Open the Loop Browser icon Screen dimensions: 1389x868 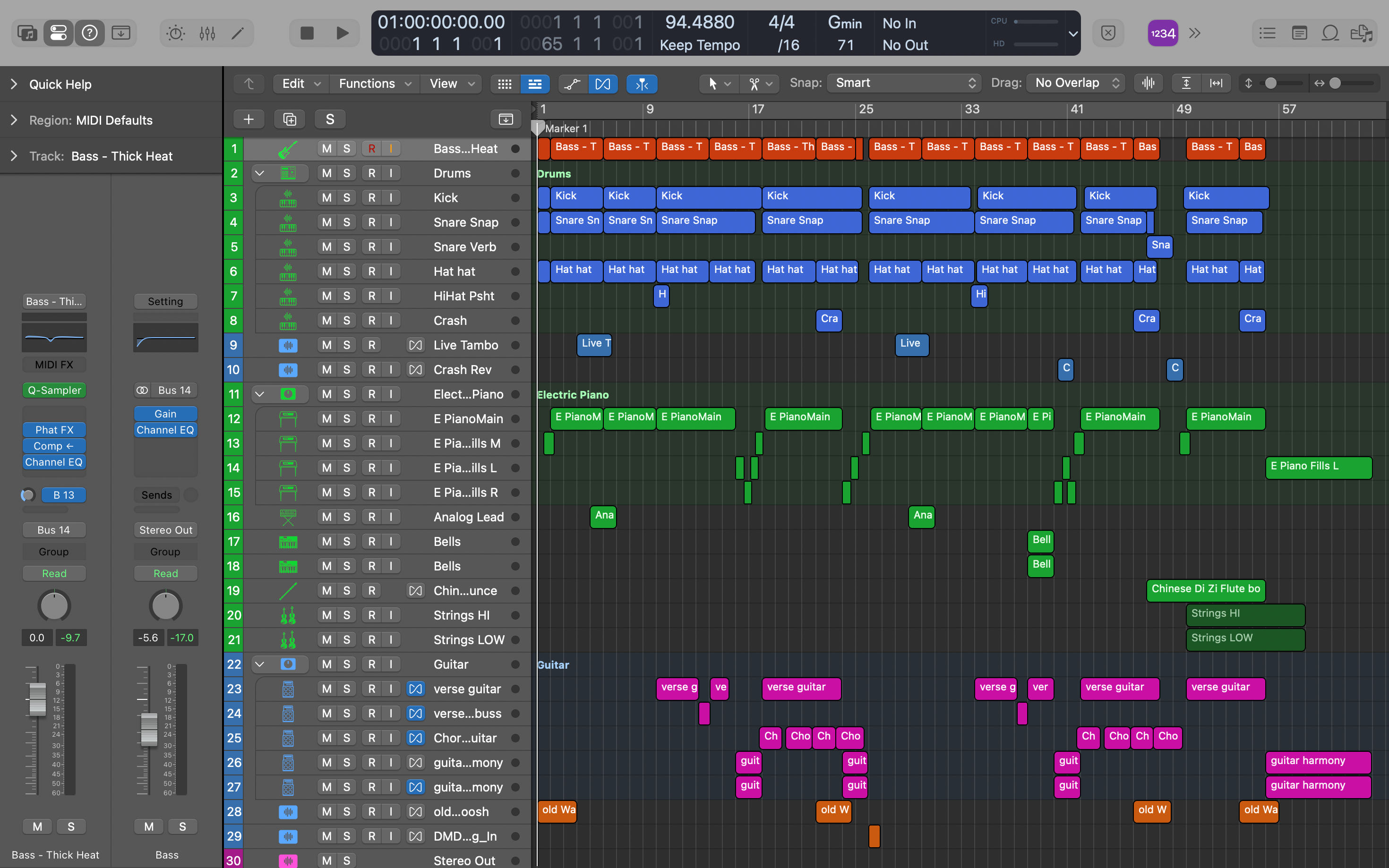tap(1330, 34)
